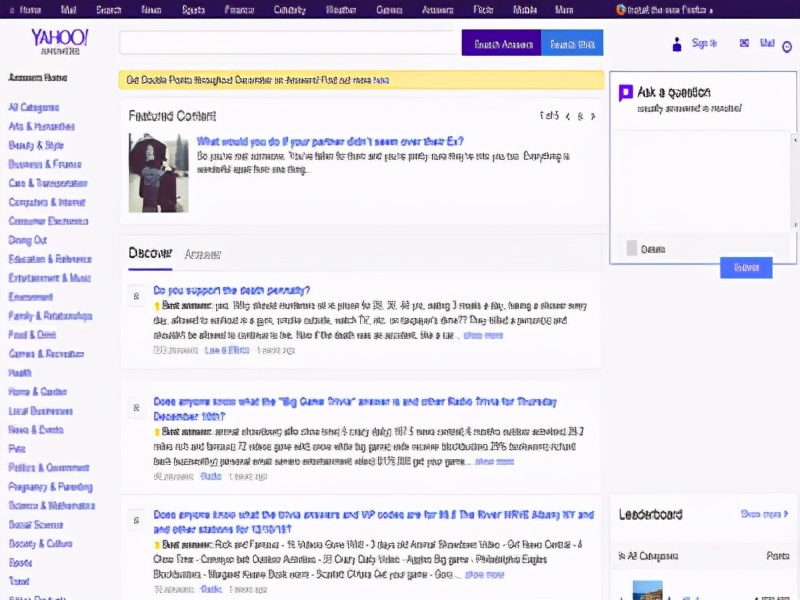This screenshot has height=600, width=800.
Task: Open the Pets category
Action: [x=17, y=448]
